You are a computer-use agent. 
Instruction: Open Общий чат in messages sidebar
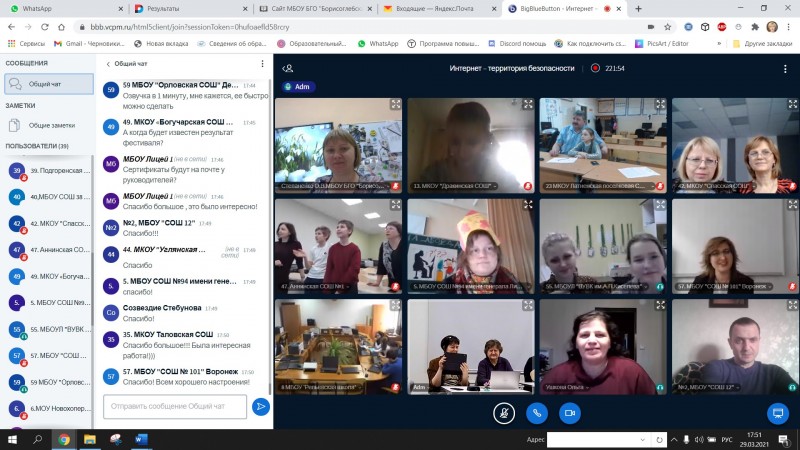[x=45, y=84]
